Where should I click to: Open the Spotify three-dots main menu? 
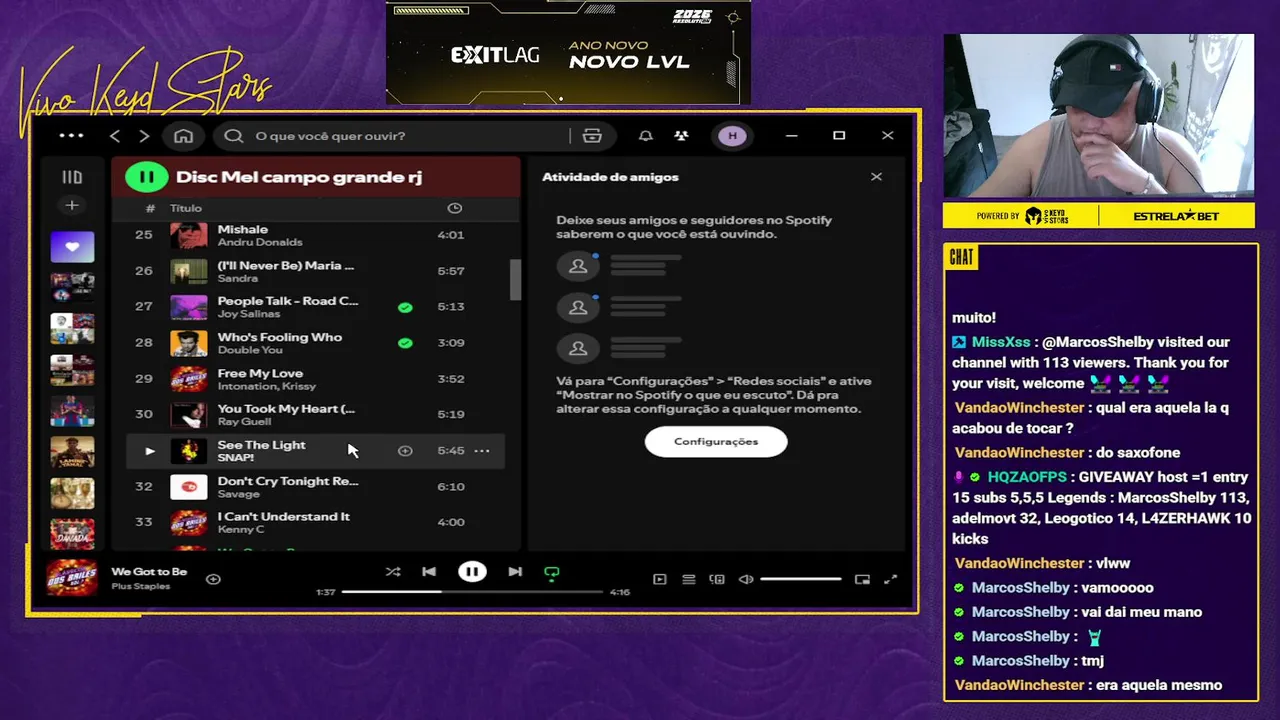point(71,136)
